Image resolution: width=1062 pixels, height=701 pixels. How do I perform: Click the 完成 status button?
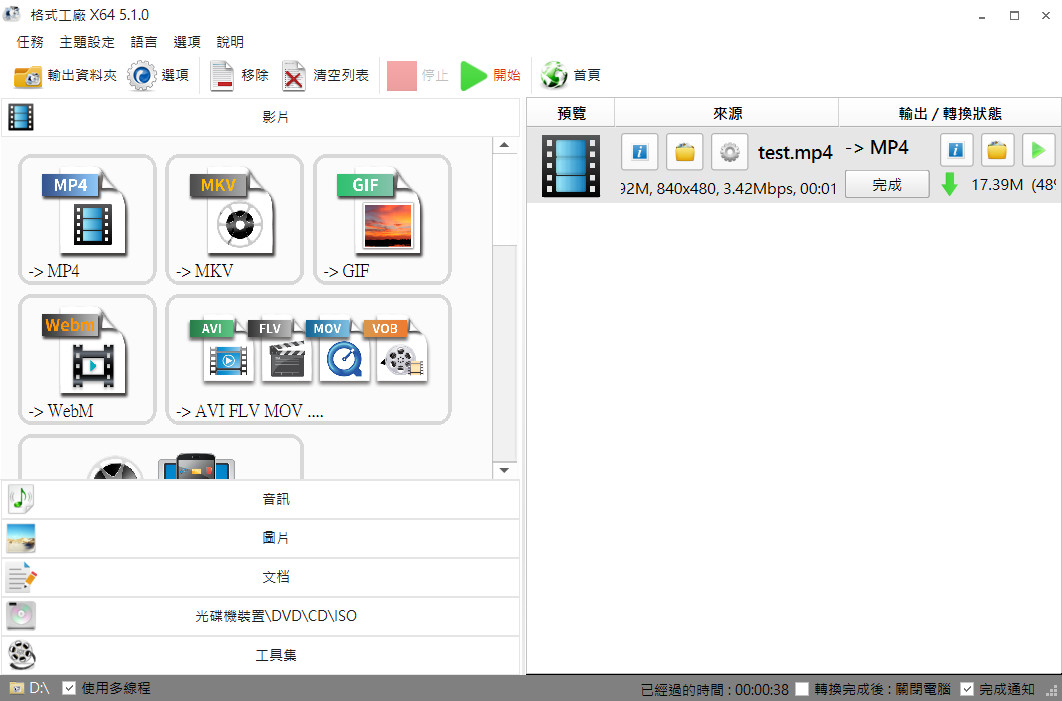click(x=887, y=184)
